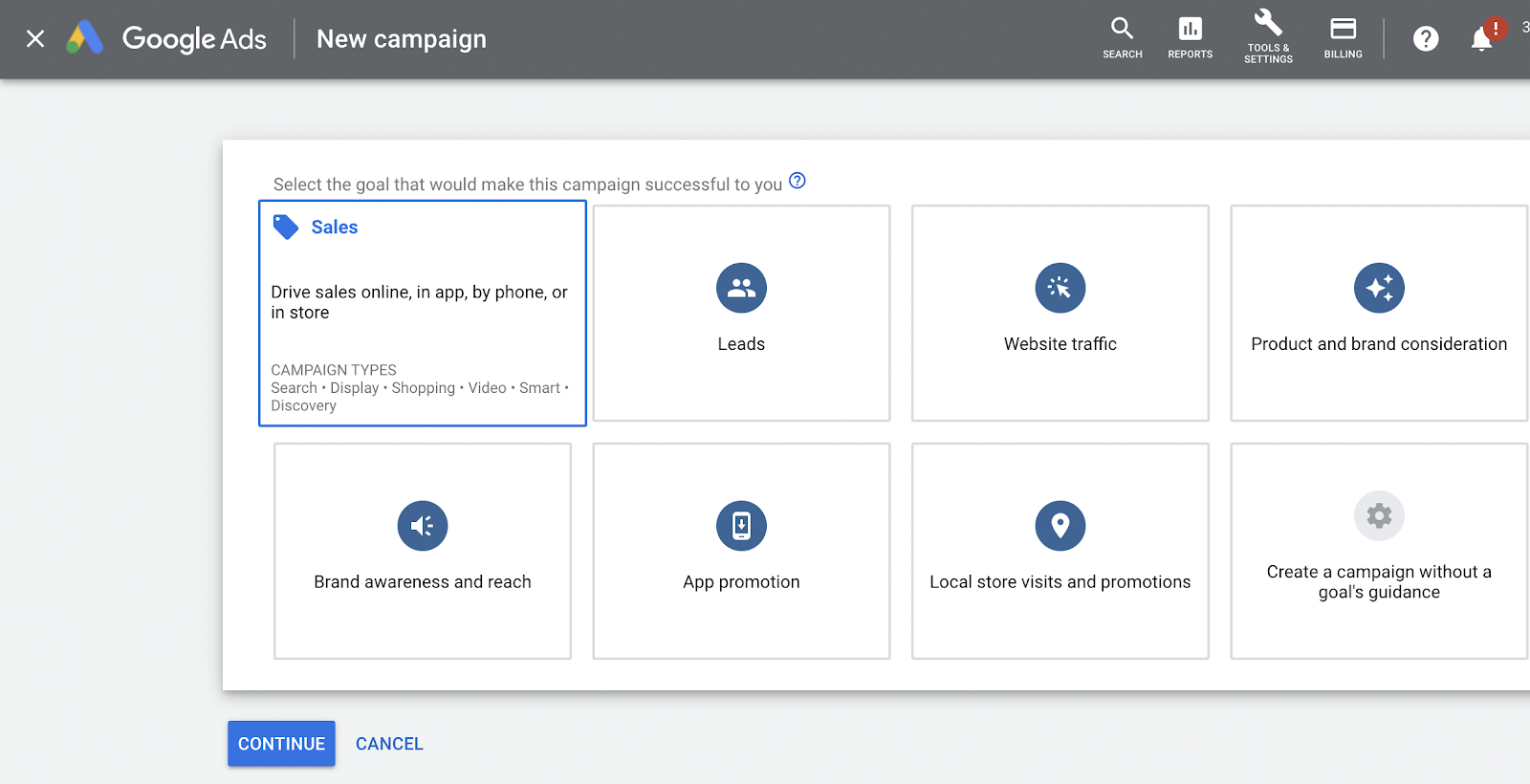Open the Help question mark icon
This screenshot has width=1530, height=784.
point(1426,38)
